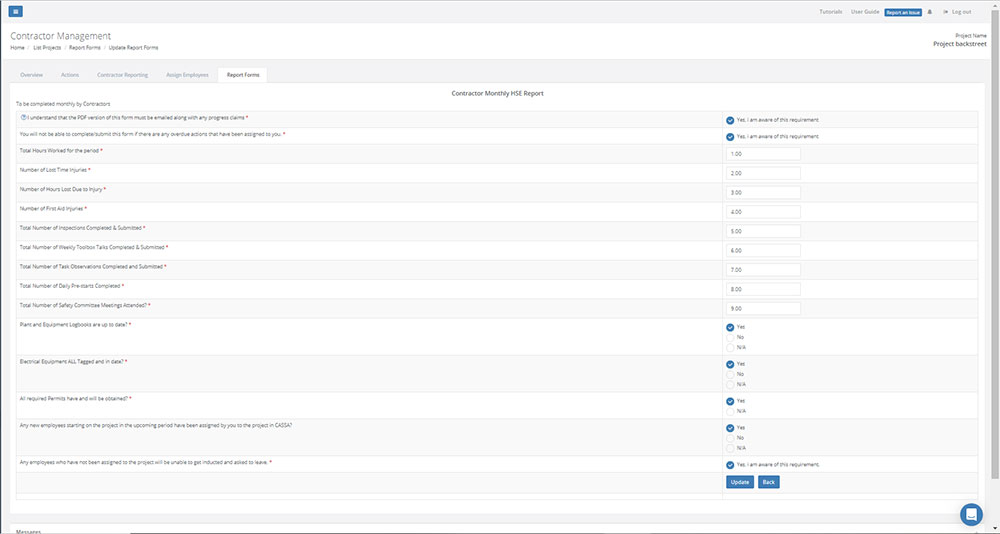Image resolution: width=1000 pixels, height=534 pixels.
Task: Click help icon beside PDF version statement
Action: tap(24, 117)
